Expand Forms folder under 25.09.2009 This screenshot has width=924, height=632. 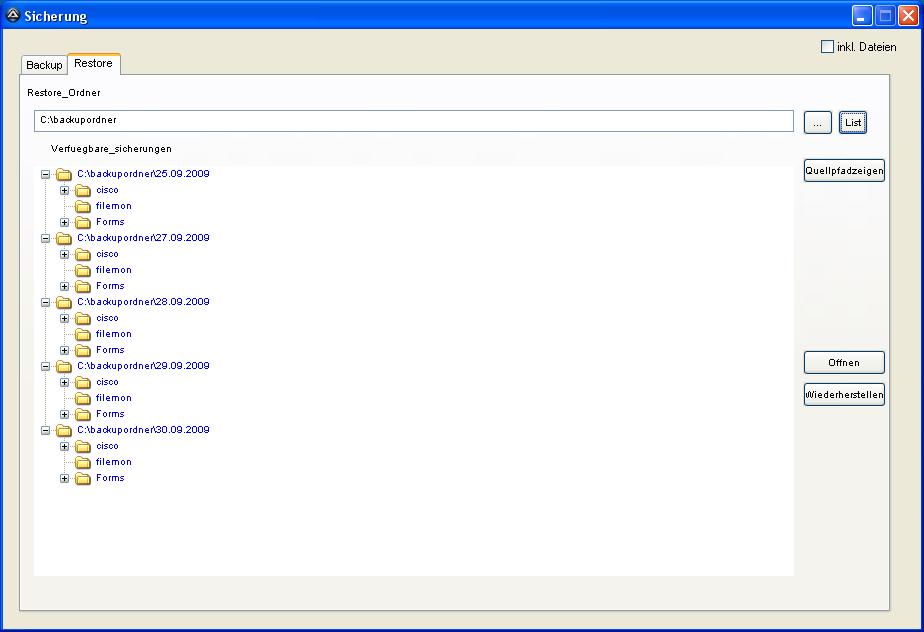(64, 222)
